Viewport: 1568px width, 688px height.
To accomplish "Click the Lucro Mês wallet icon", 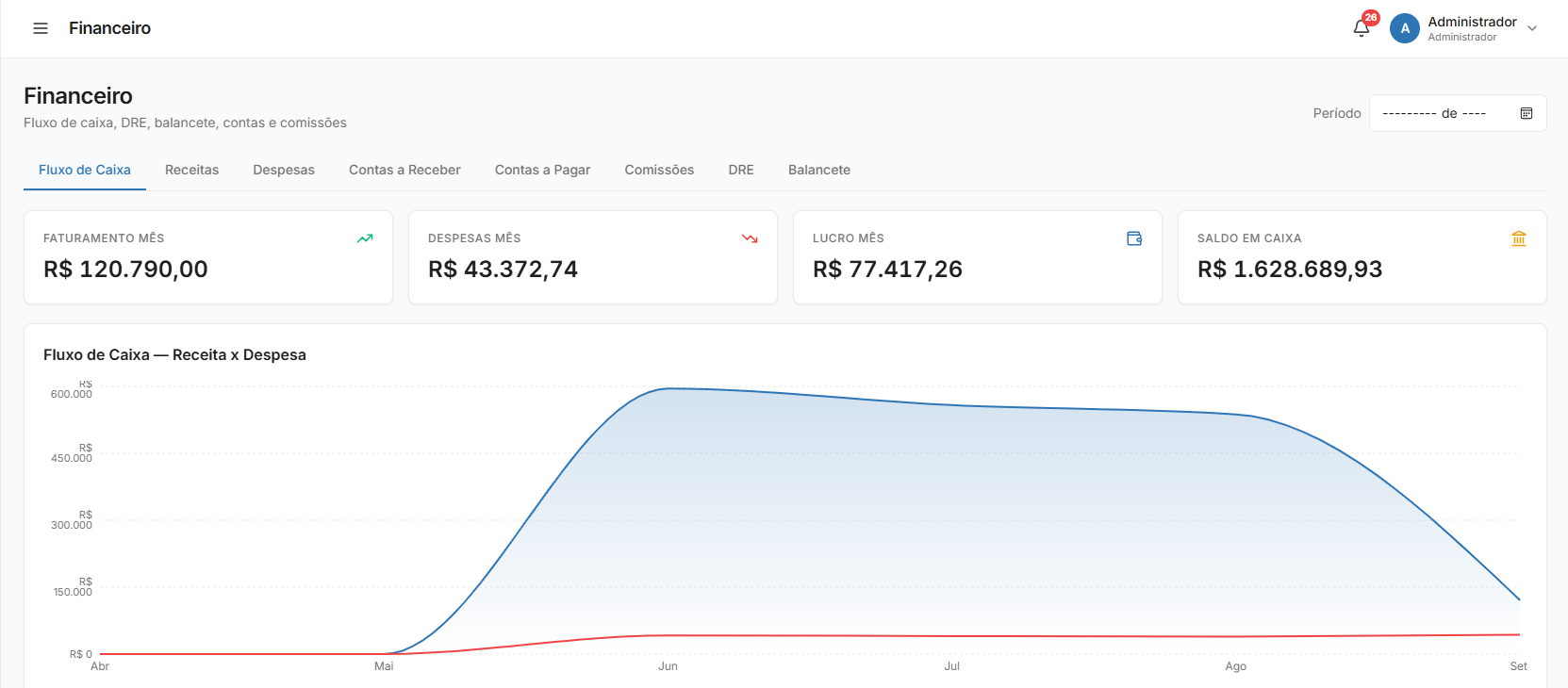I will [x=1134, y=238].
